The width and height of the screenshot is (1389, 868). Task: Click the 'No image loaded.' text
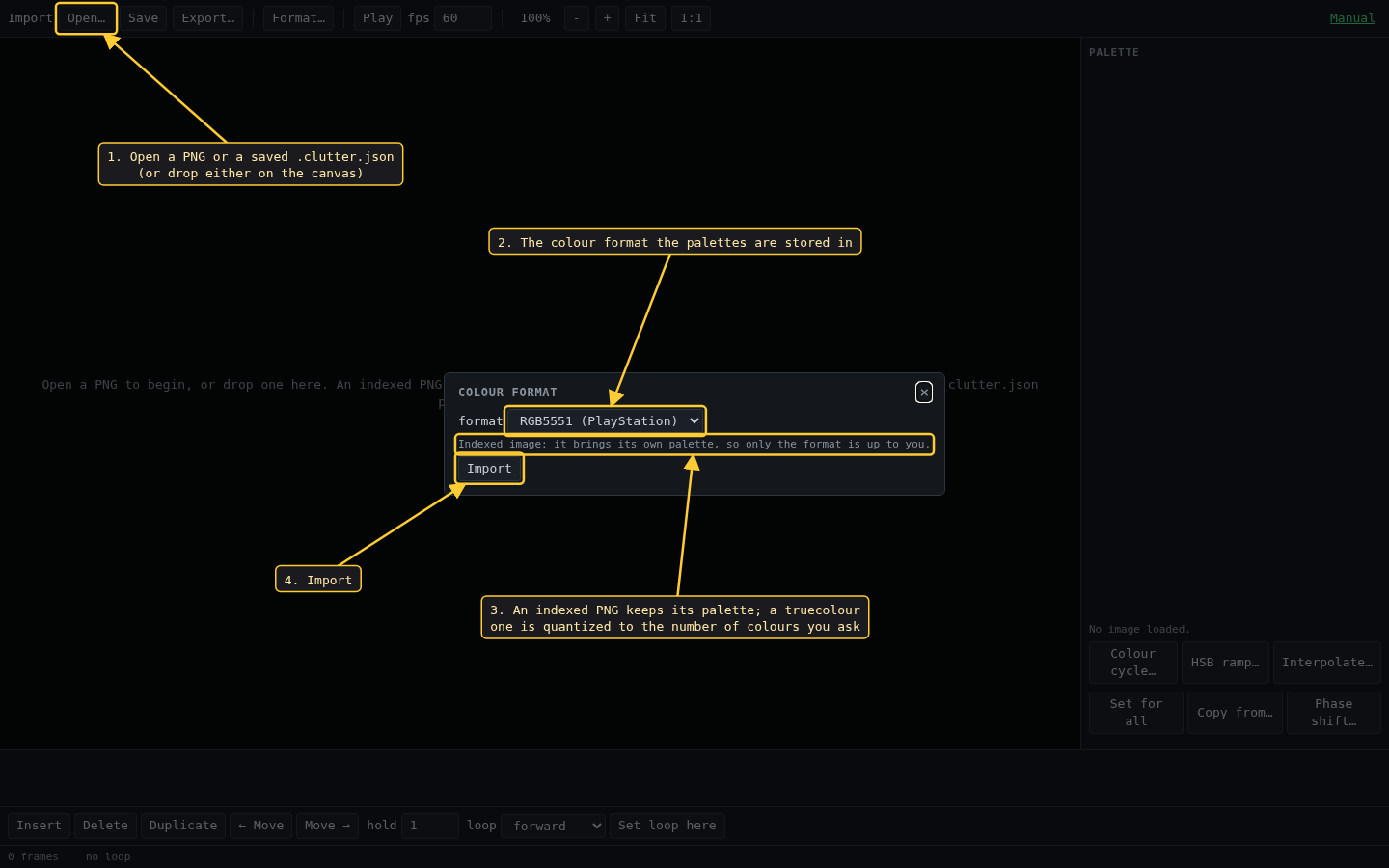(x=1139, y=629)
